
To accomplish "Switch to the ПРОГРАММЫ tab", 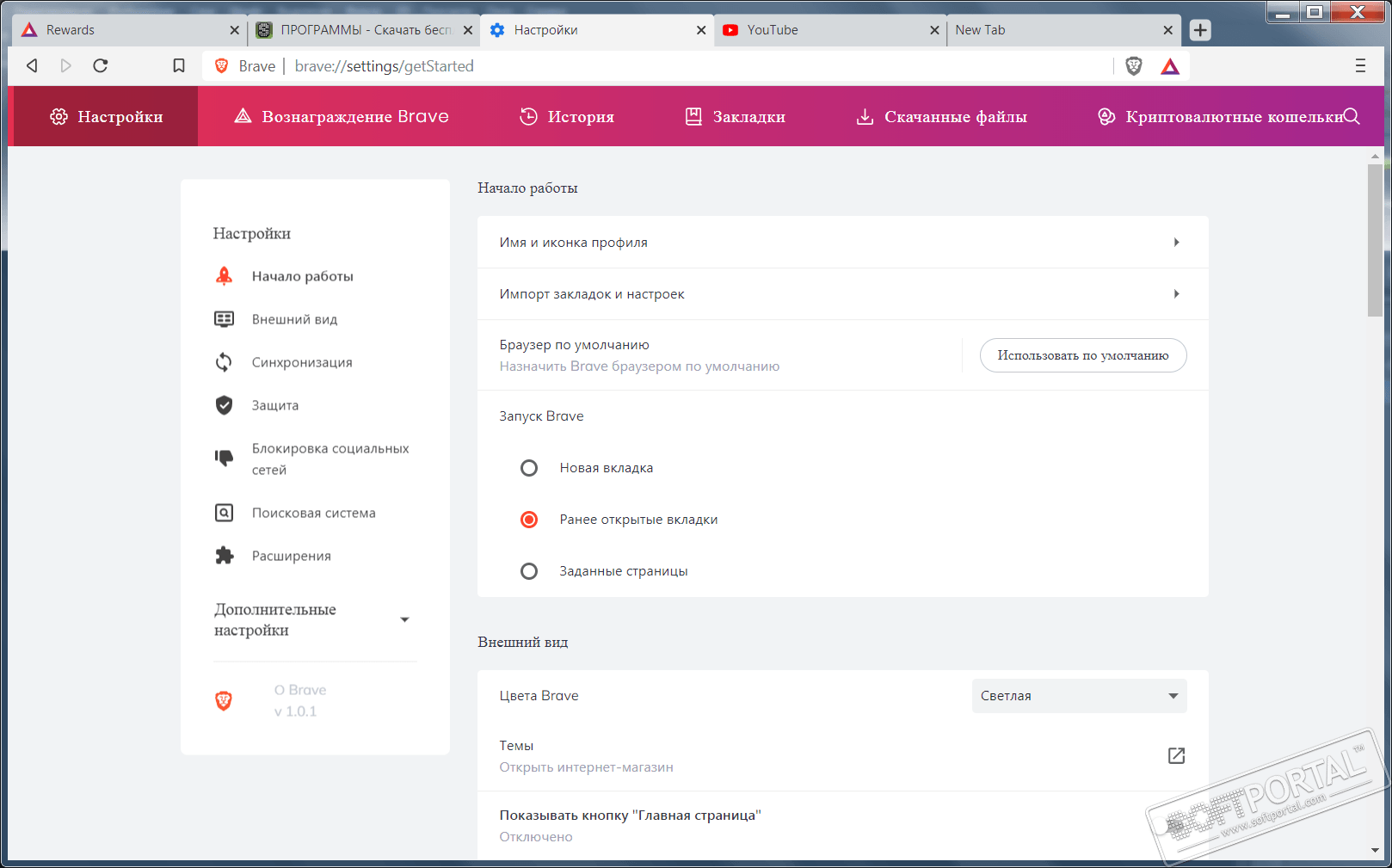I will click(365, 30).
